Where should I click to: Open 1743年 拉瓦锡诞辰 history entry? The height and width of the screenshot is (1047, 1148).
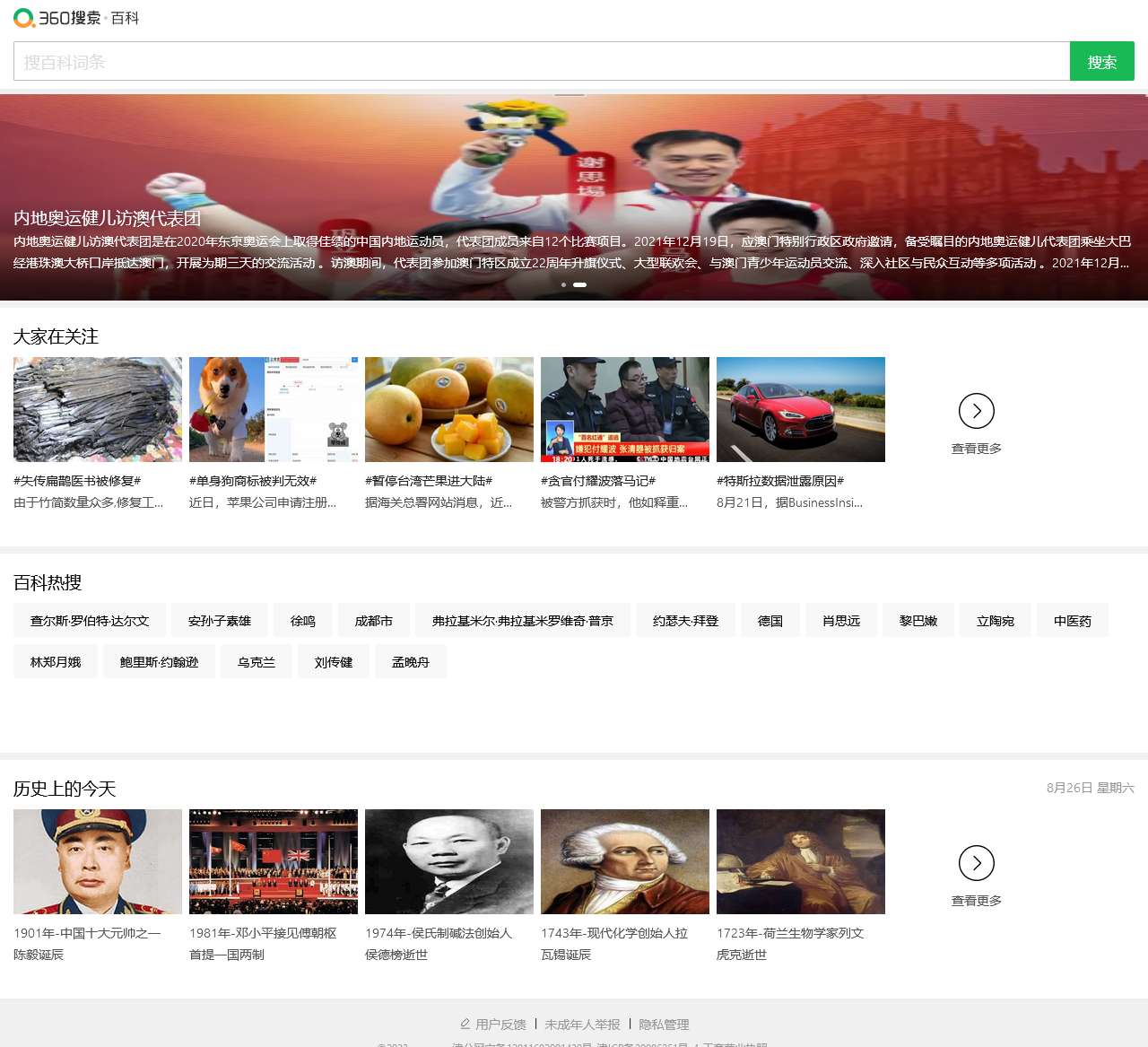(614, 944)
